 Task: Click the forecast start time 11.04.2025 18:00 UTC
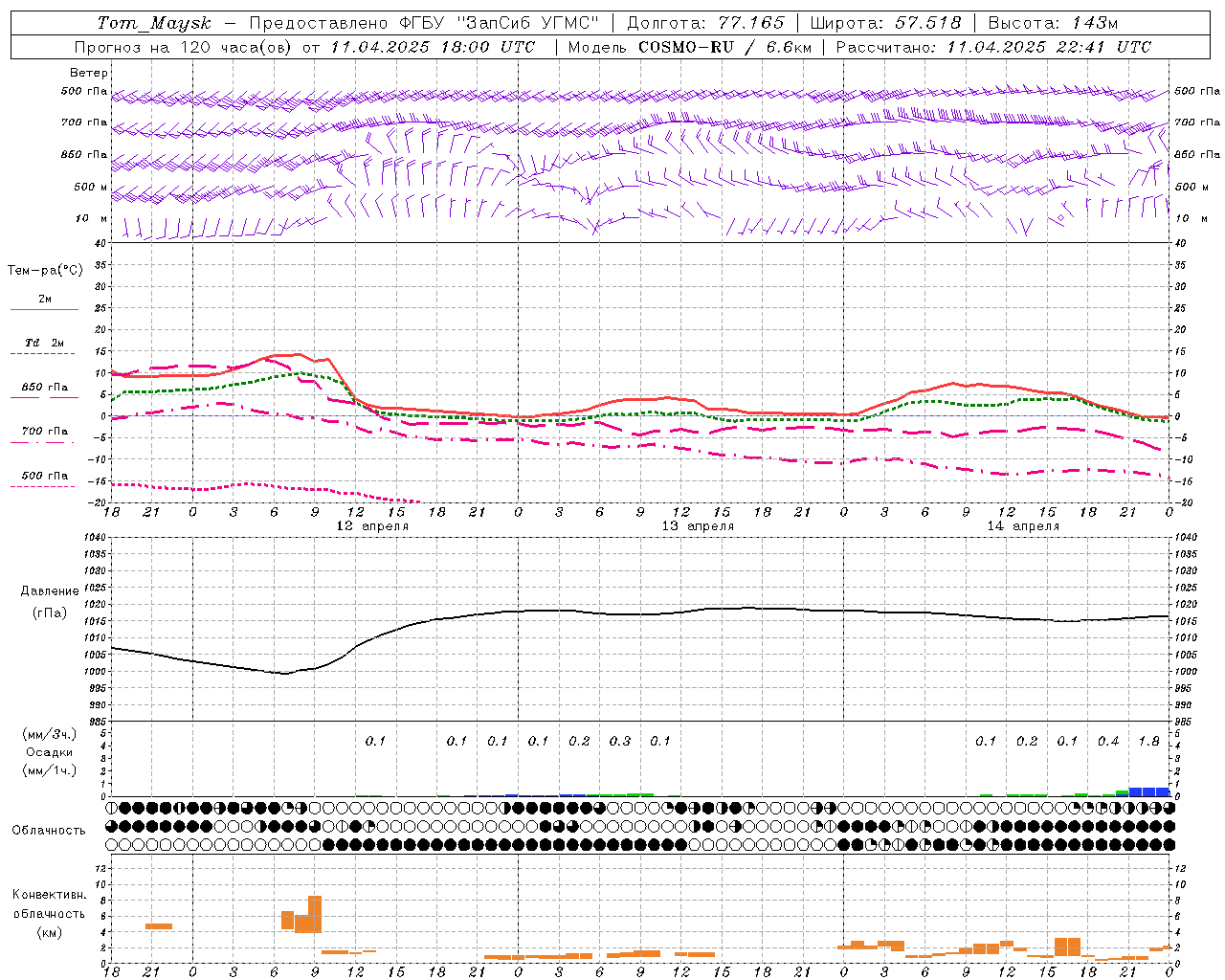[x=433, y=47]
